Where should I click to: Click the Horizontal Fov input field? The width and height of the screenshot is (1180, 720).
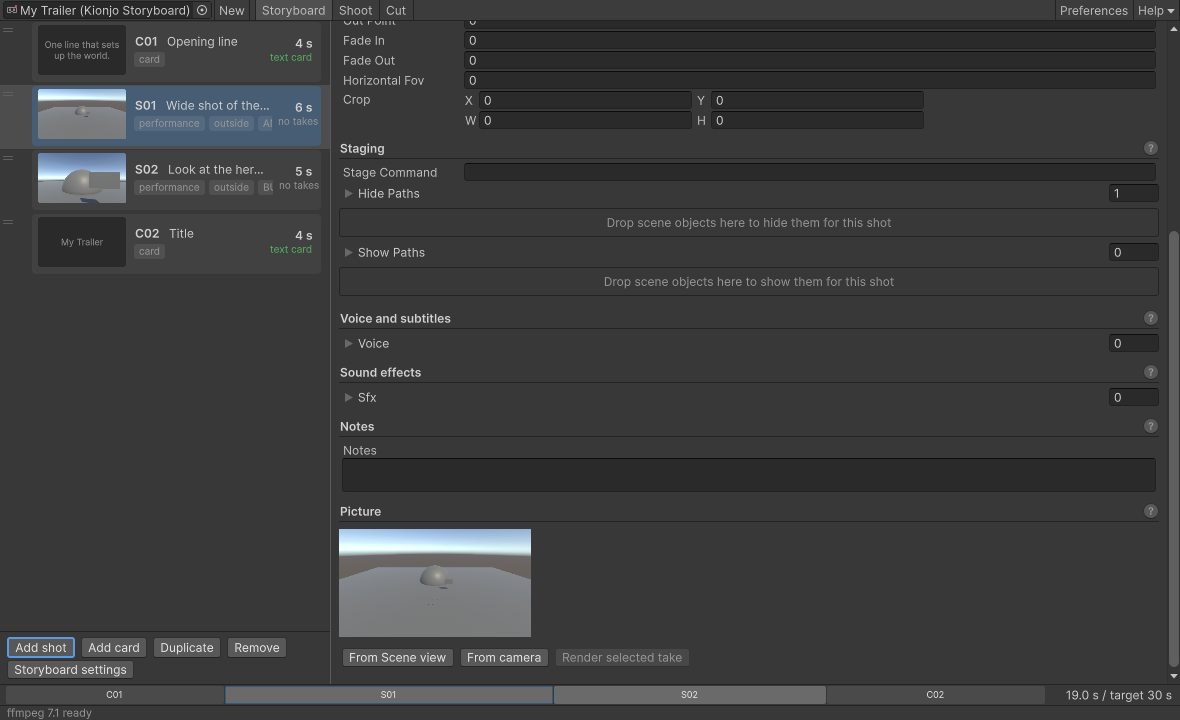point(810,81)
